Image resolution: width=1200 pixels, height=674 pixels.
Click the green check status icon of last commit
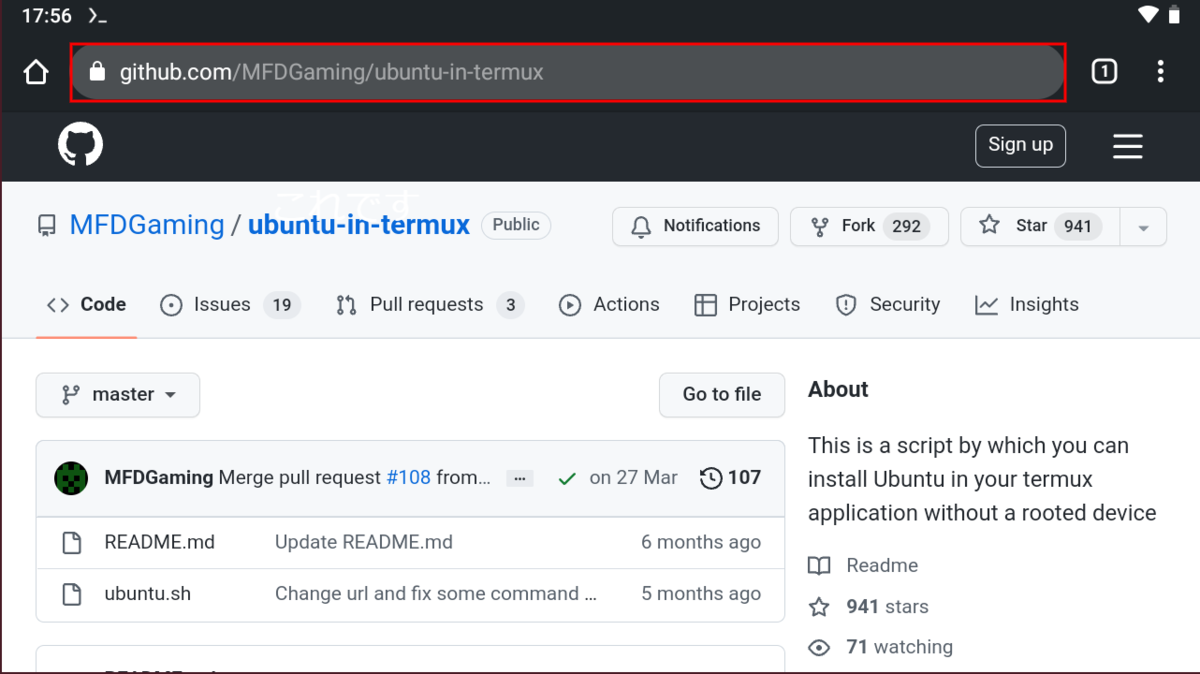(x=567, y=478)
